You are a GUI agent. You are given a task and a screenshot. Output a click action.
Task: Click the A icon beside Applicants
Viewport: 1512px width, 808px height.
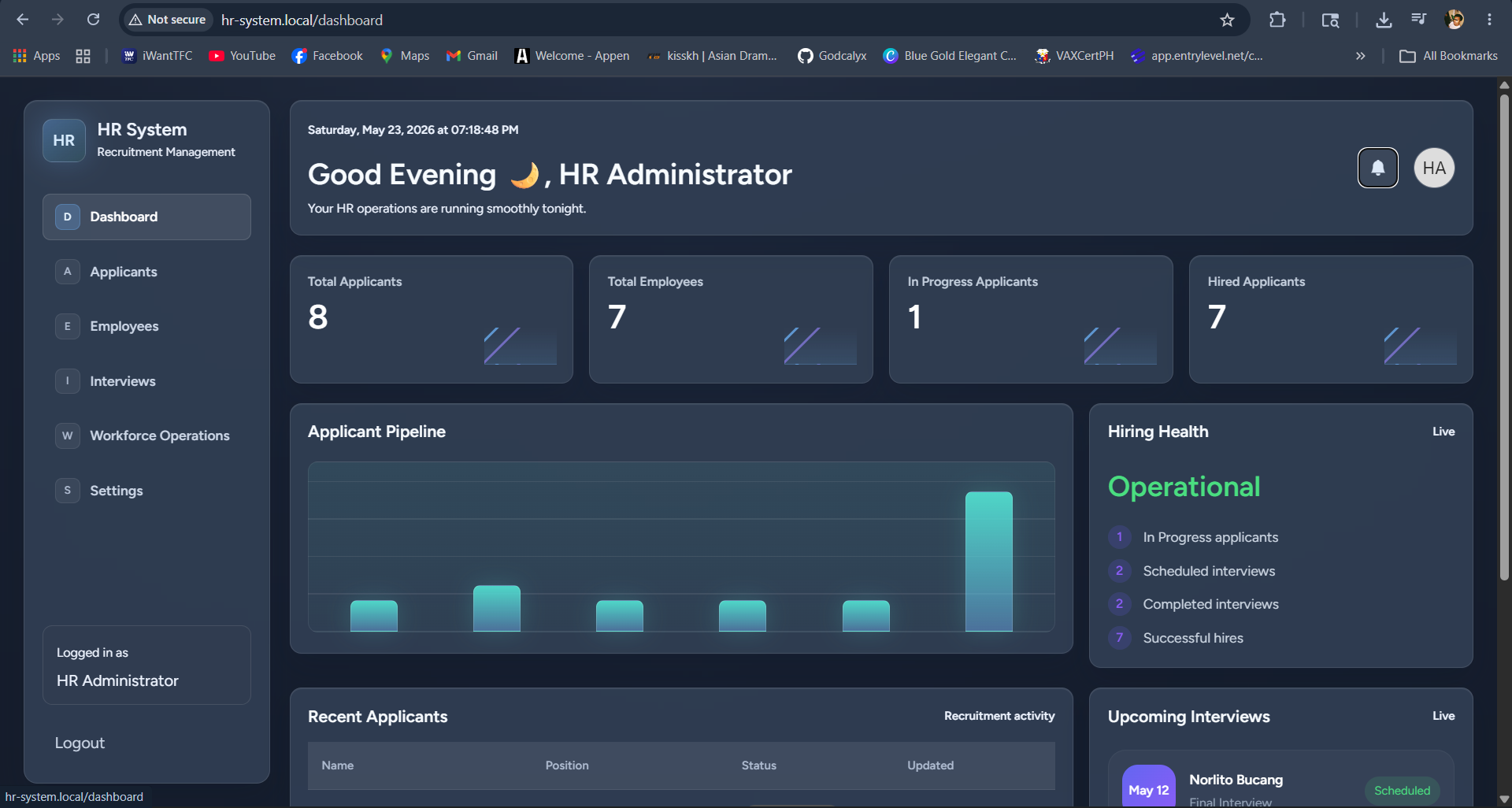68,272
